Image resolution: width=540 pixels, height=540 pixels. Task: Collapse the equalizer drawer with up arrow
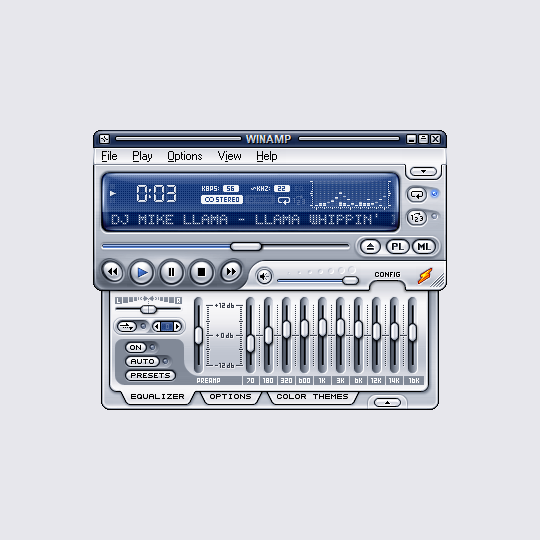[x=387, y=403]
